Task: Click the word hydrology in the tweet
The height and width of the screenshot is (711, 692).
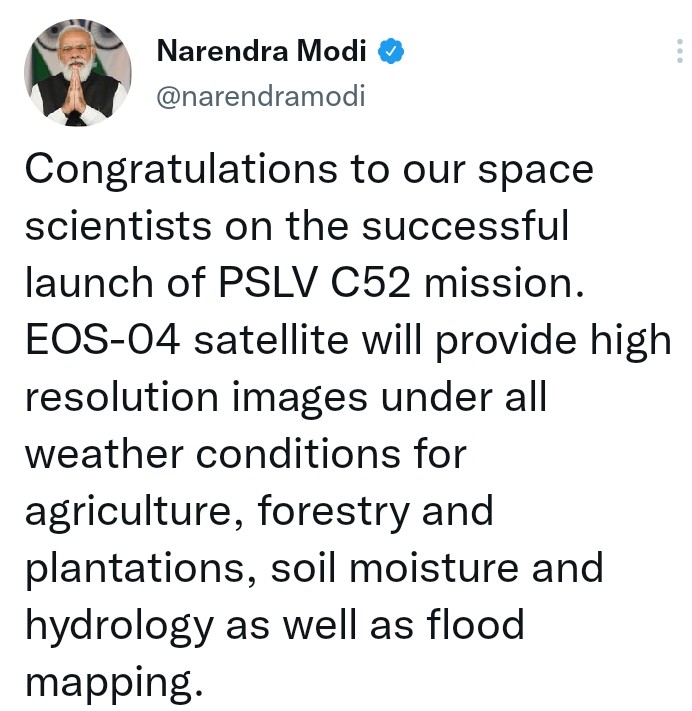Action: 119,626
